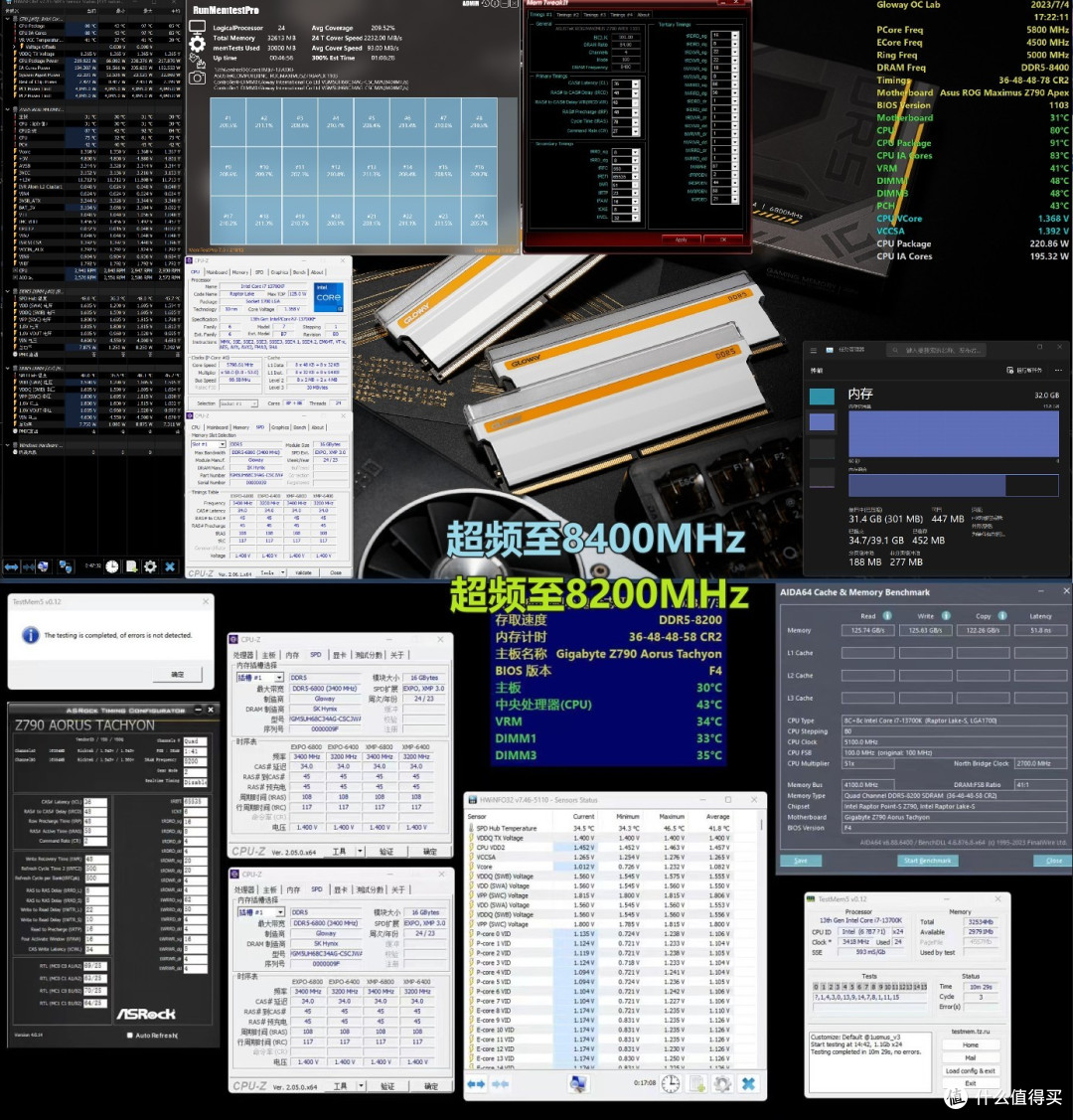The height and width of the screenshot is (1120, 1073).
Task: Open 内存 tab in upper Chinese CPU-Z
Action: pos(292,654)
